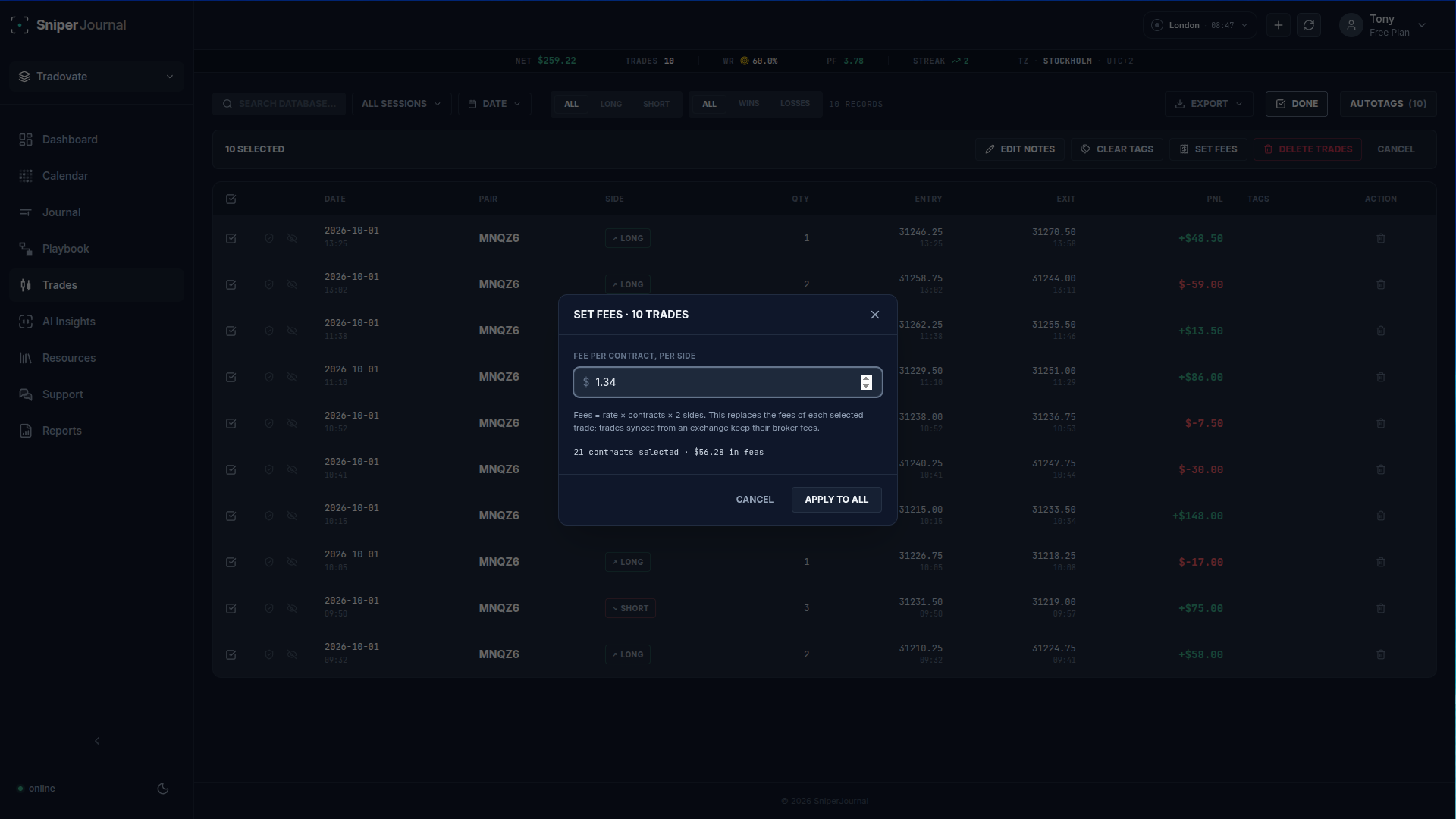Open the Calendar page

click(96, 176)
